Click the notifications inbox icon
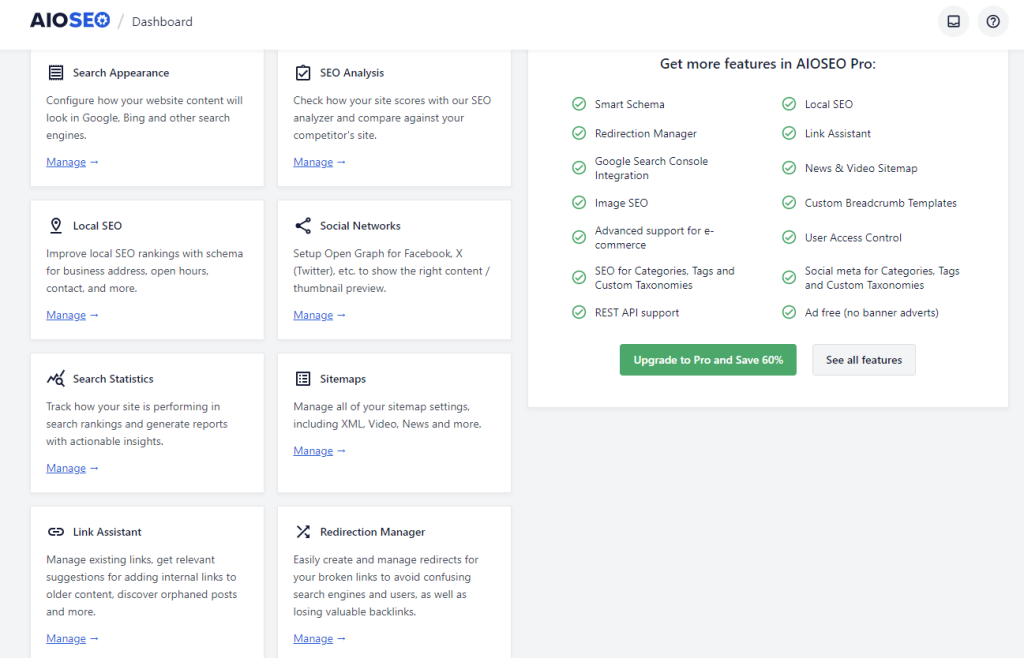The height and width of the screenshot is (658, 1024). click(953, 21)
